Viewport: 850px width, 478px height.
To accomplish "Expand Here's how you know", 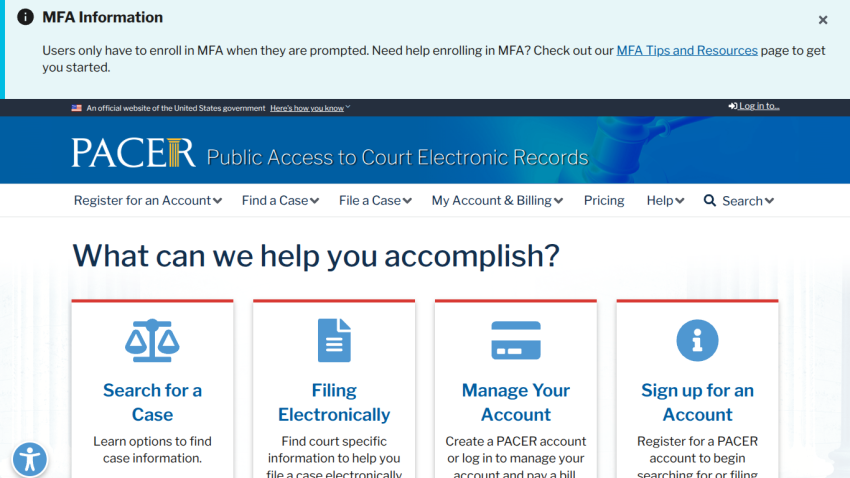I will click(310, 108).
